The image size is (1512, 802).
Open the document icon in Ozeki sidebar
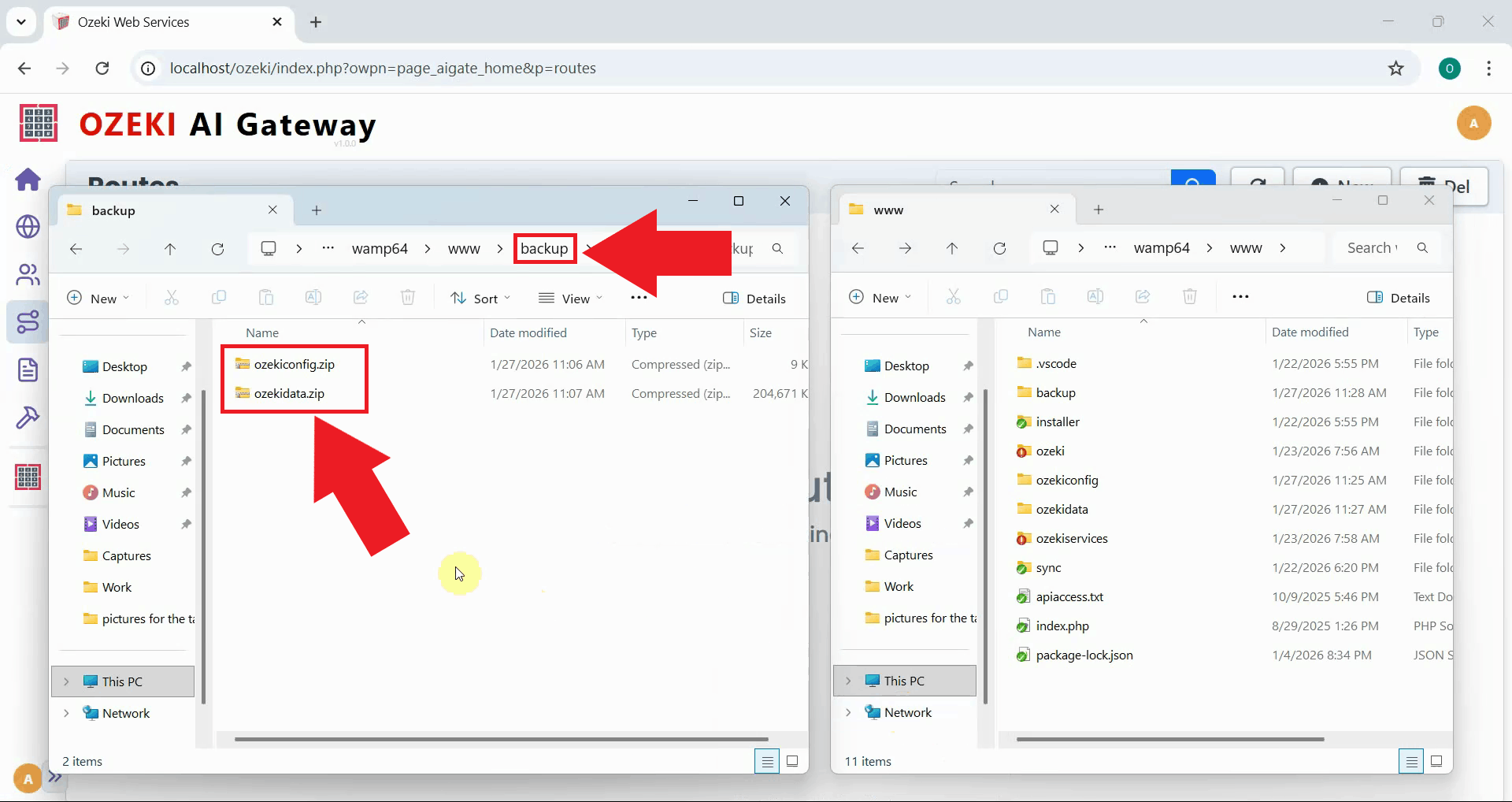pos(28,369)
